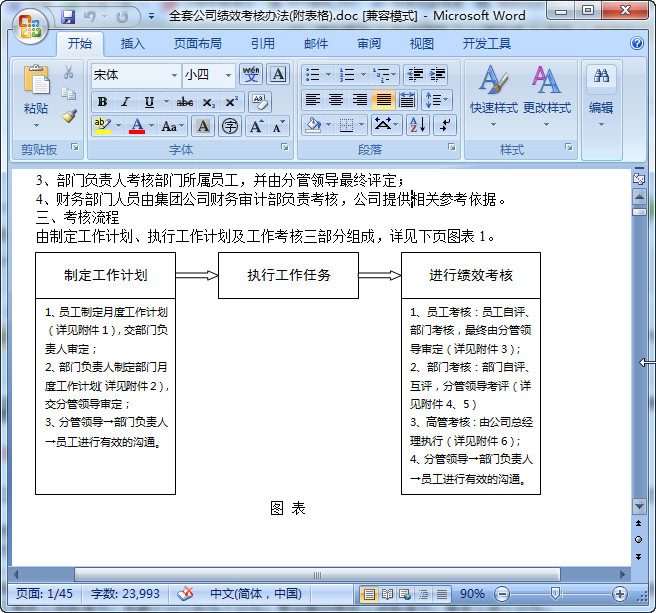Click the spelling check status icon
656x613 pixels.
pos(184,594)
